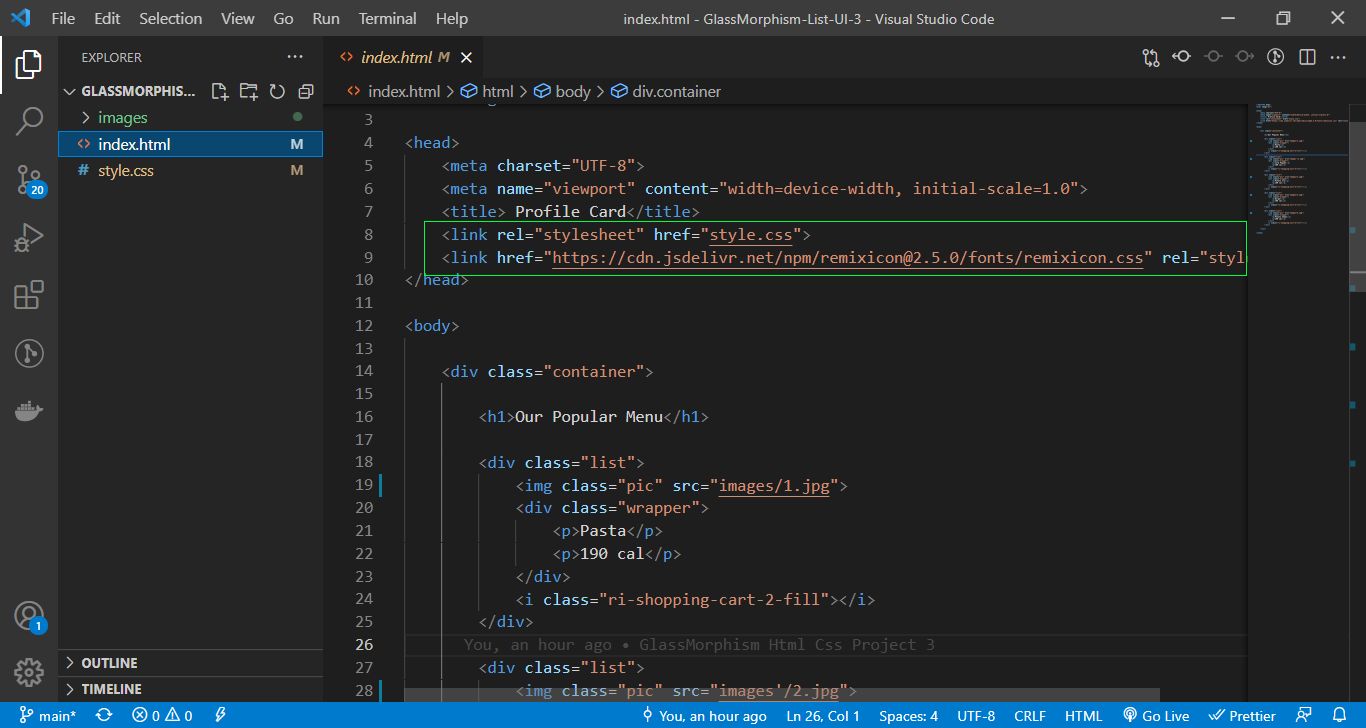This screenshot has width=1366, height=728.
Task: Click the body breadcrumb item
Action: click(563, 91)
